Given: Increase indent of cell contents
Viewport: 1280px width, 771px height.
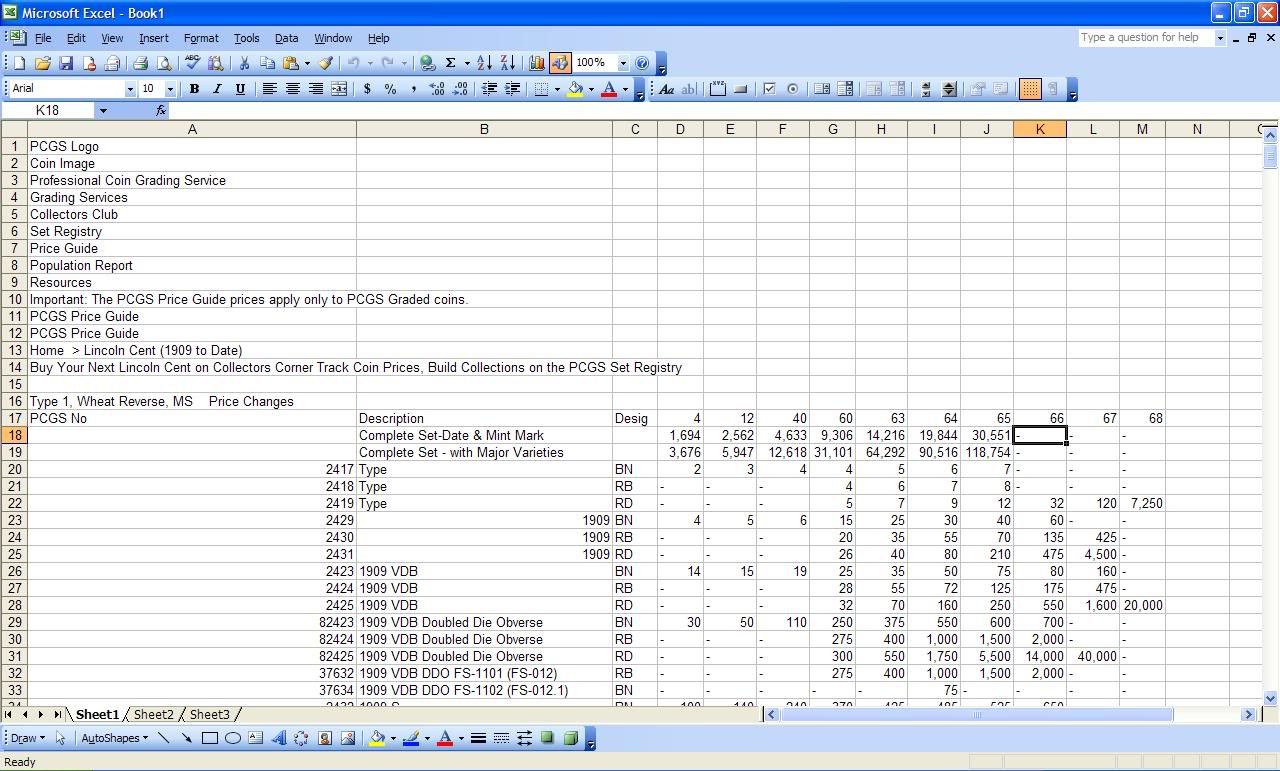Looking at the screenshot, I should (512, 89).
